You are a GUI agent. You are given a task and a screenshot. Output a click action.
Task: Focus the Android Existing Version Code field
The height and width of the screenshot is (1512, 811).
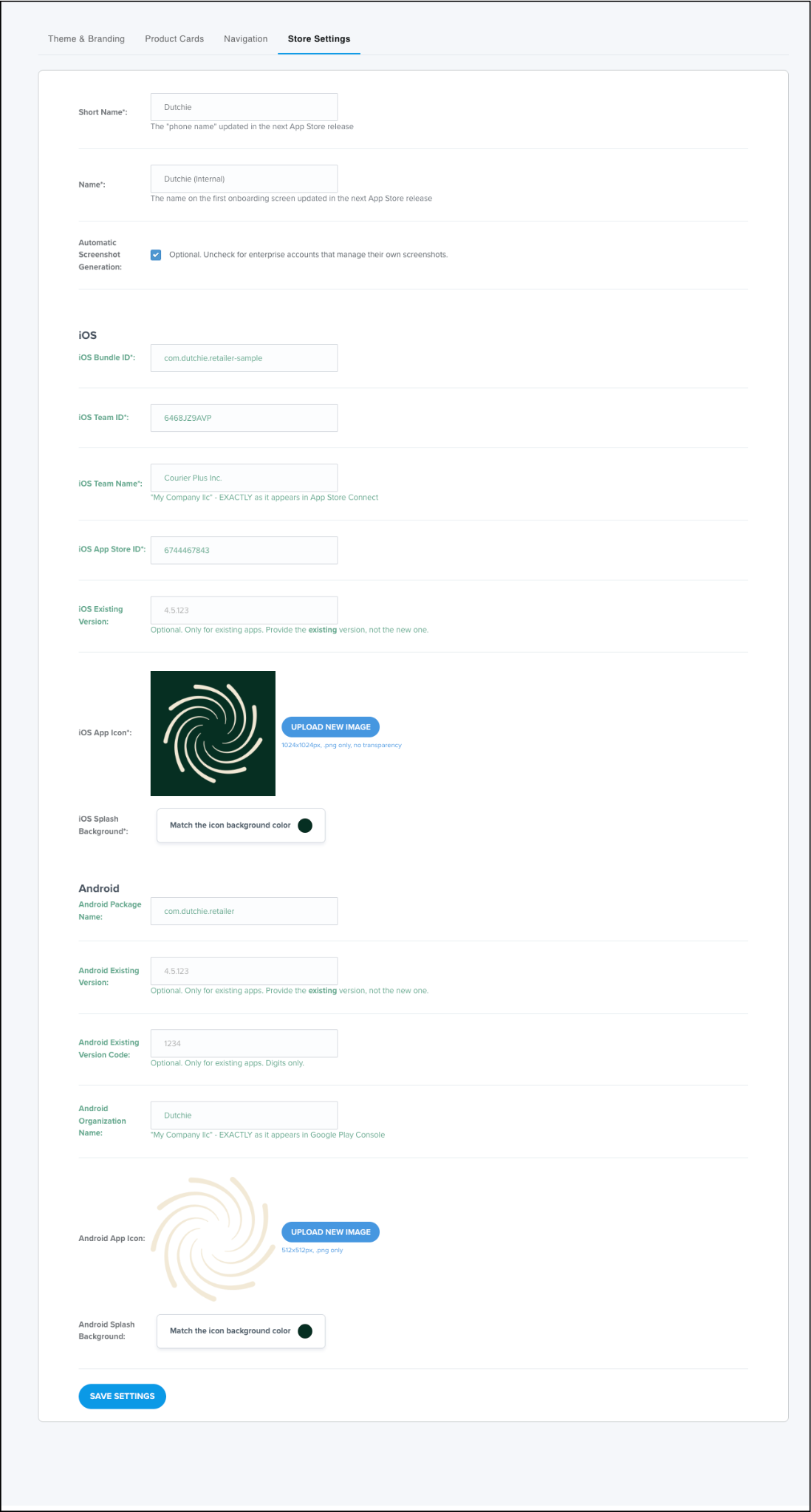244,1043
